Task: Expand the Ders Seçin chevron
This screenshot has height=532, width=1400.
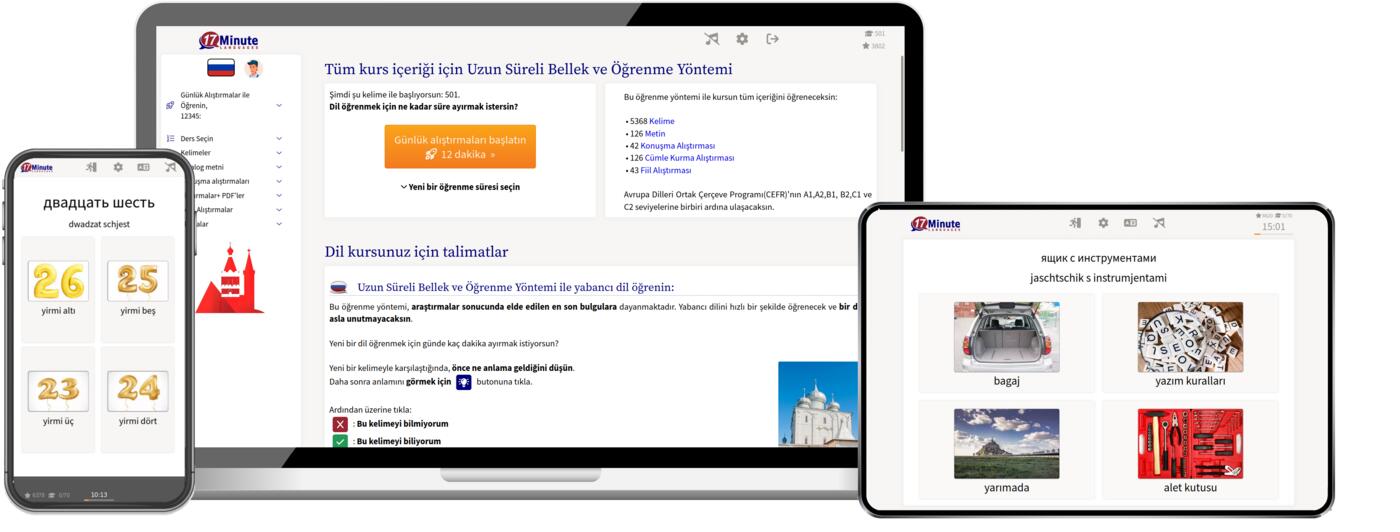Action: coord(279,139)
